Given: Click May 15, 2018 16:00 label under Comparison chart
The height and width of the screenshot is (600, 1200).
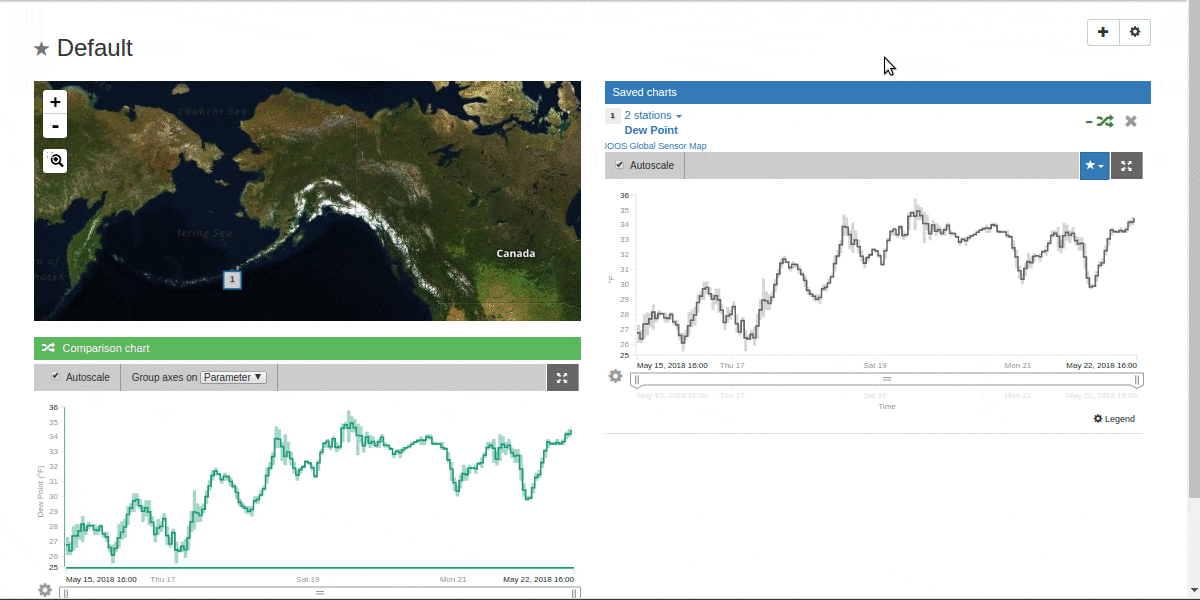Looking at the screenshot, I should pos(101,579).
